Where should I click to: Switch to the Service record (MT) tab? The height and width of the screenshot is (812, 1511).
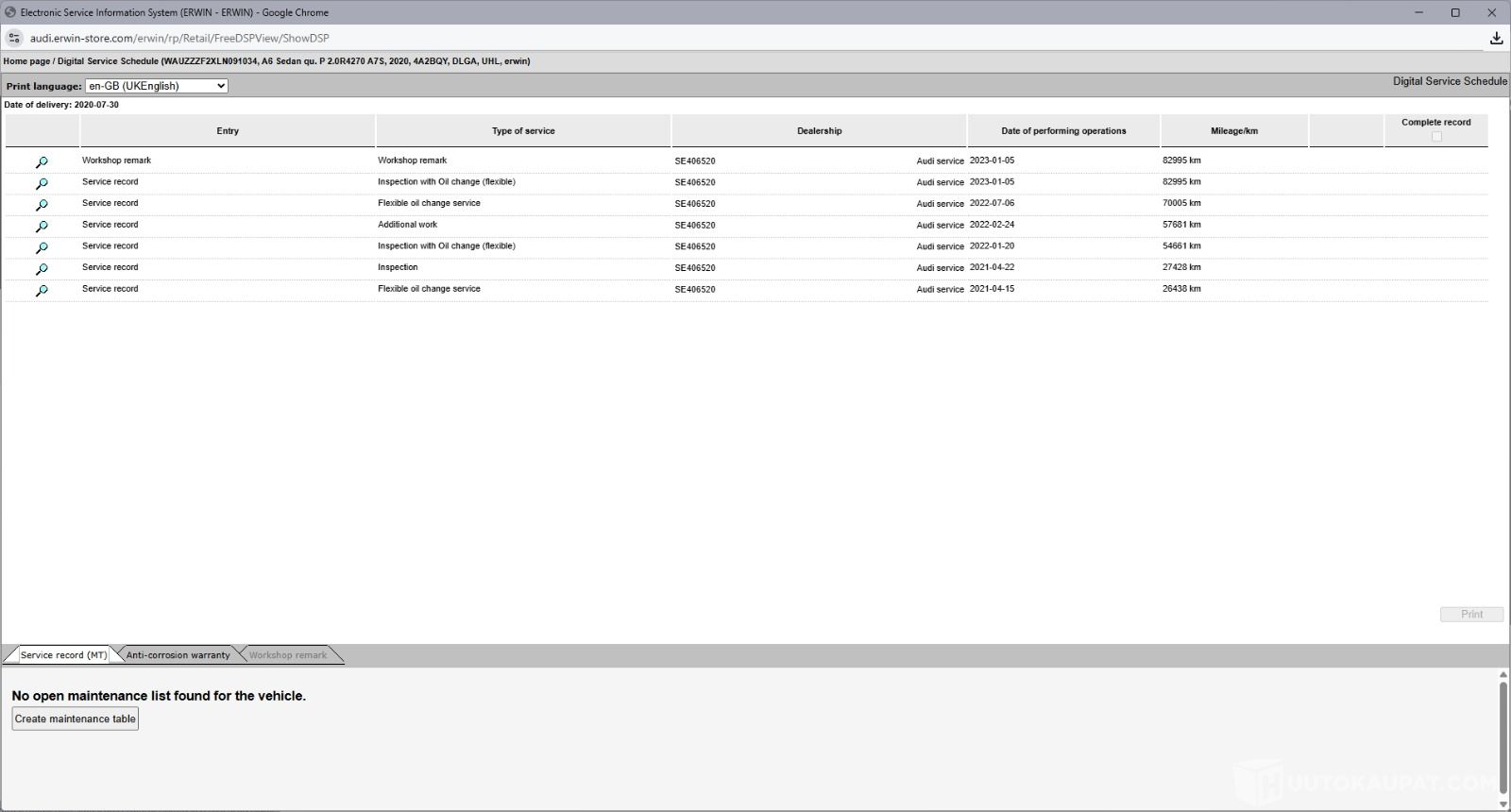(x=63, y=655)
